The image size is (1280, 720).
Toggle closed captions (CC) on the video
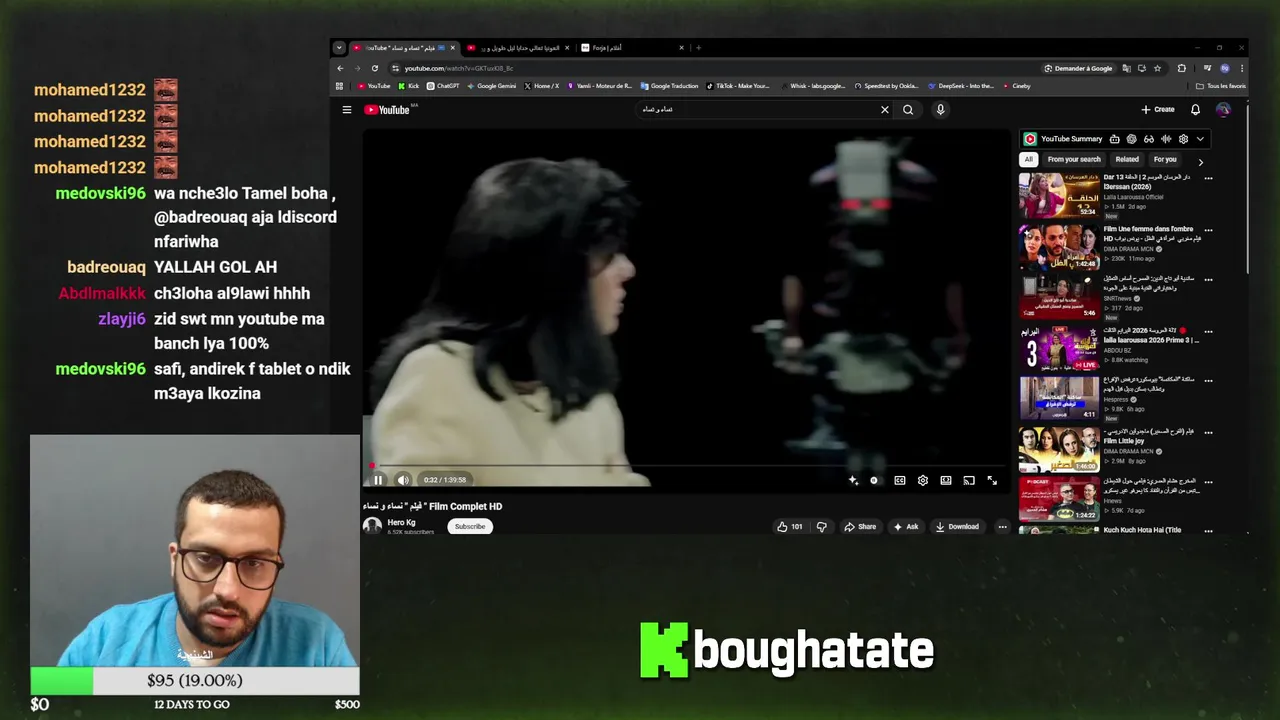pos(900,480)
